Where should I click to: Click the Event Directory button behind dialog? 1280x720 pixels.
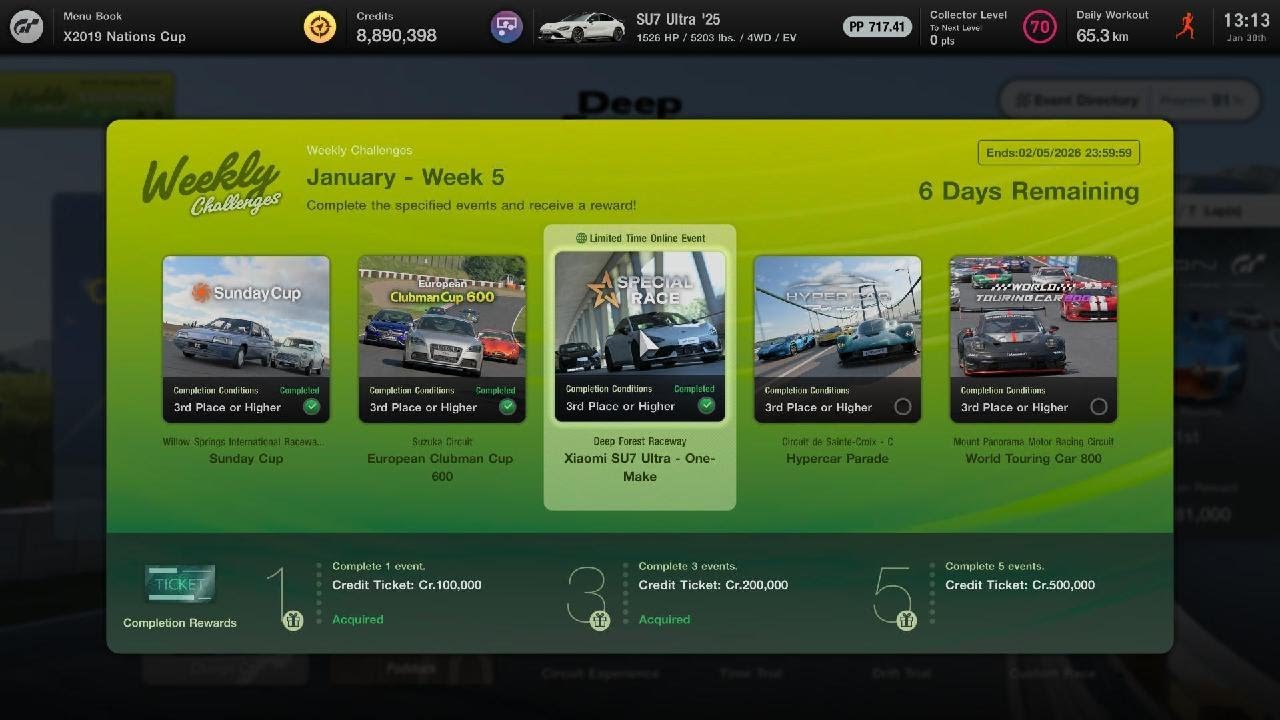click(1078, 100)
